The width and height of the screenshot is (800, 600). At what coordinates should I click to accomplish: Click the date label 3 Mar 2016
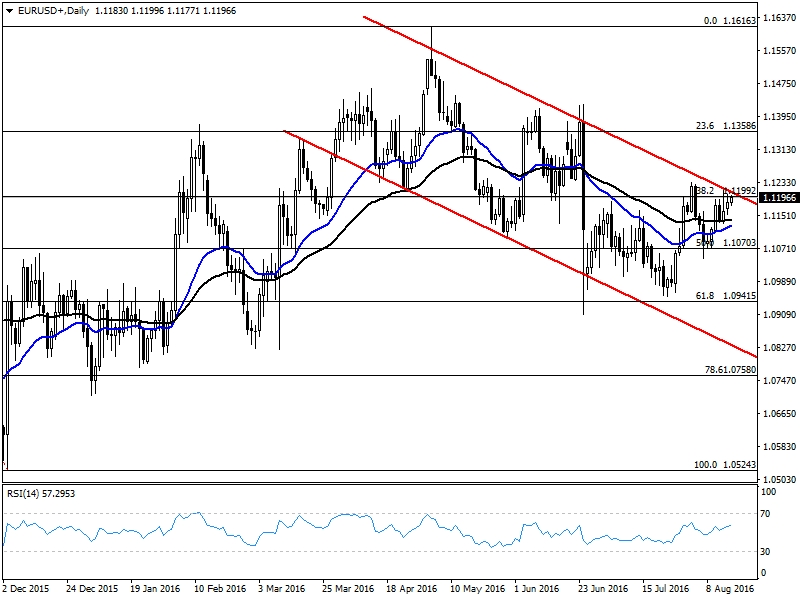point(282,588)
